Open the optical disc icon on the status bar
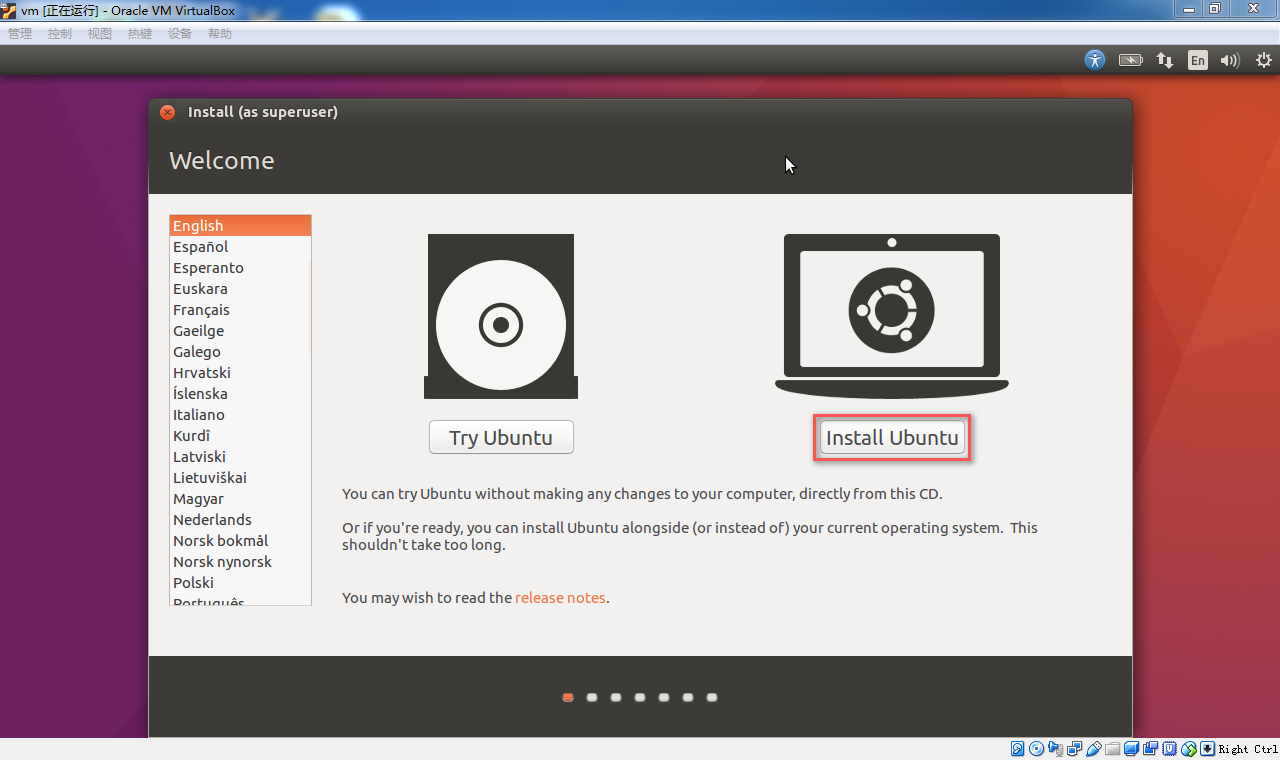 tap(1036, 748)
